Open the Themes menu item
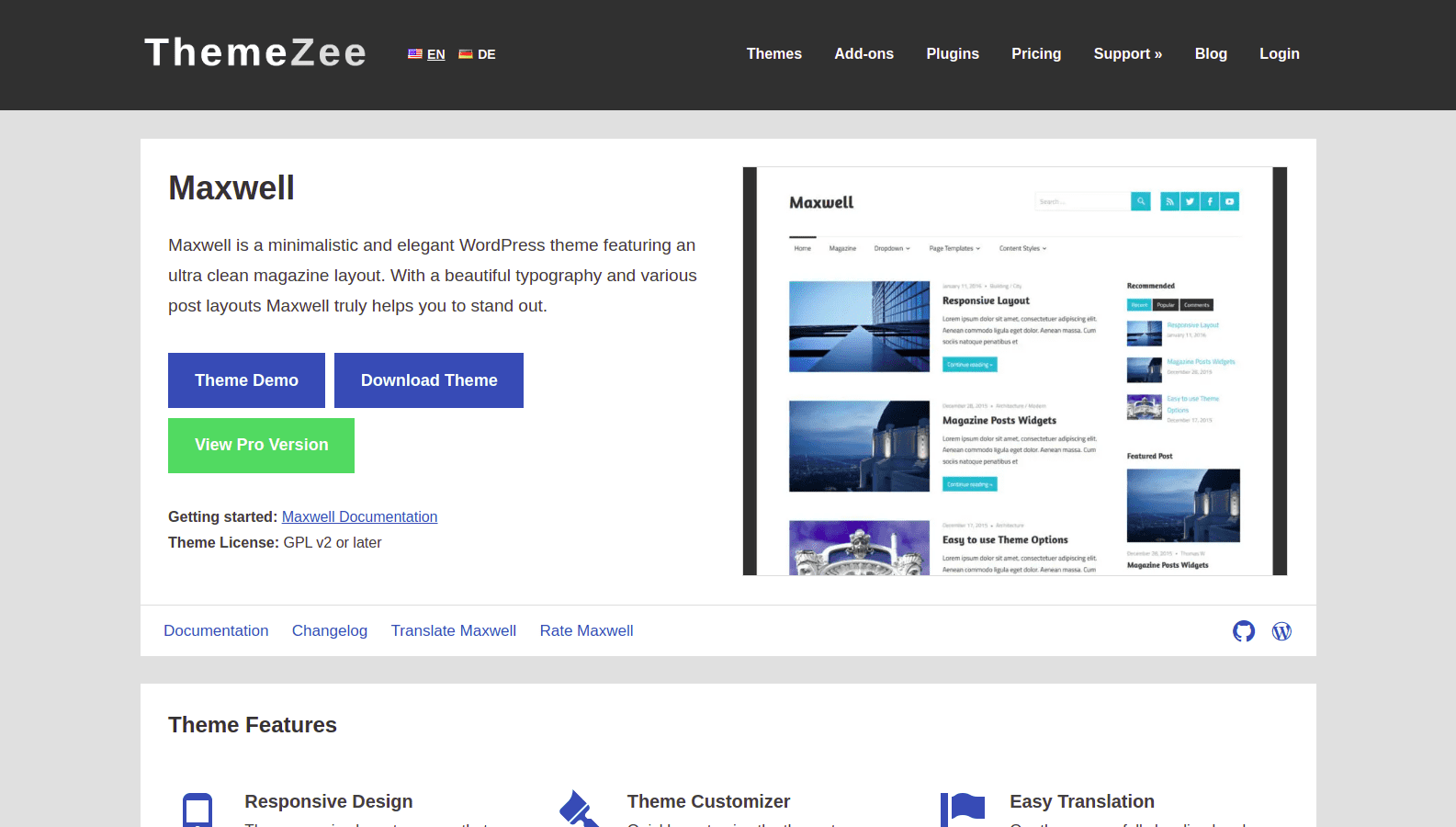Viewport: 1456px width, 827px height. (774, 54)
